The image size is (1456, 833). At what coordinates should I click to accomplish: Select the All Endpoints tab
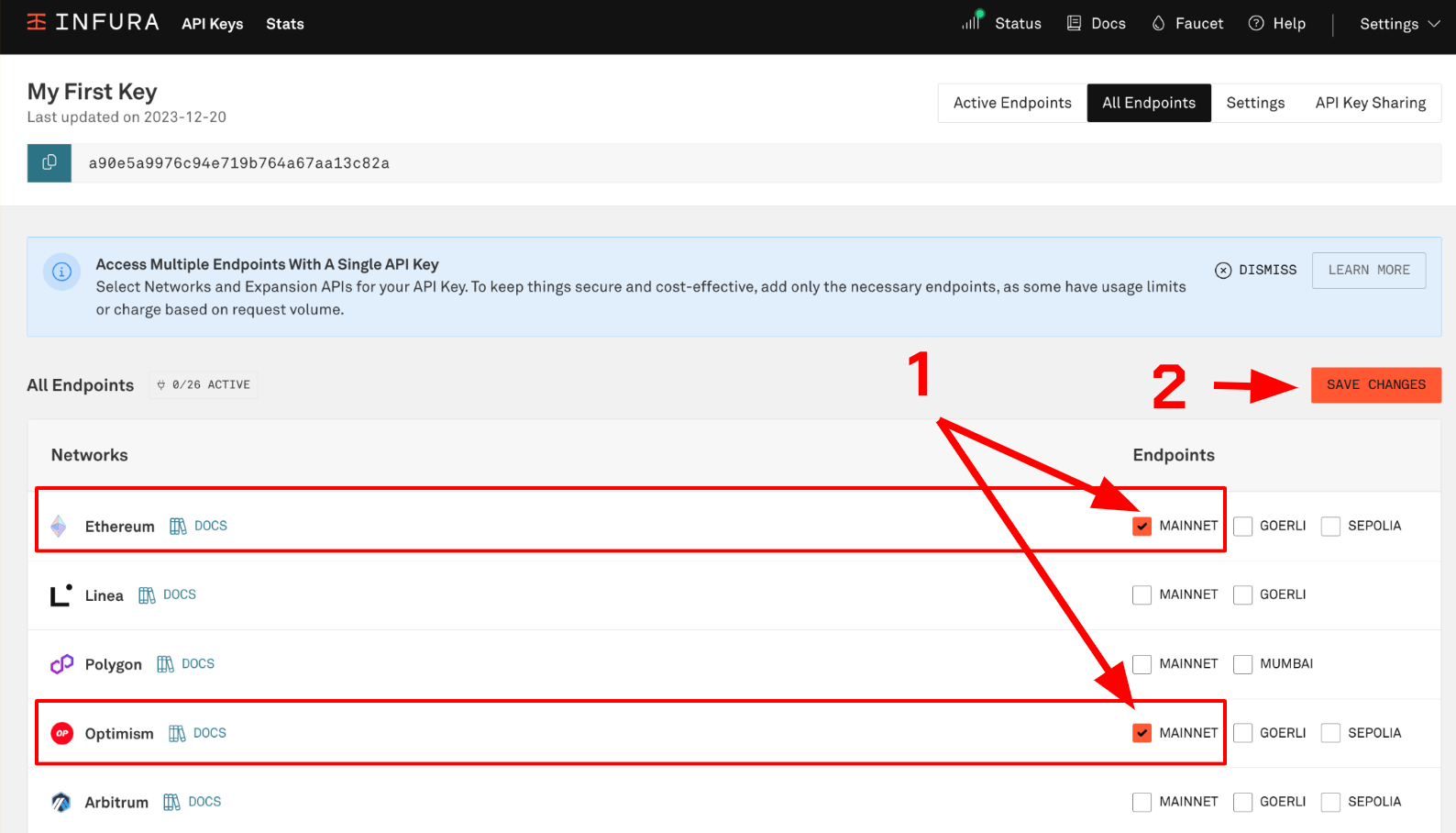(x=1149, y=103)
